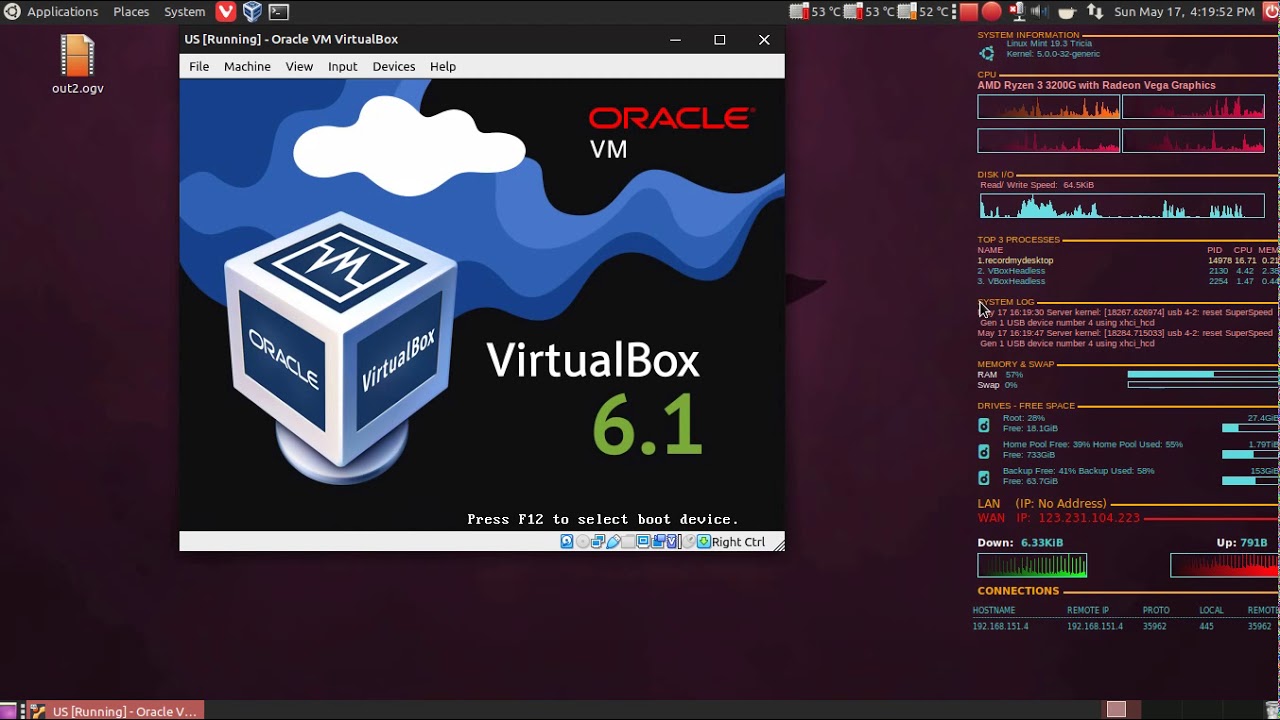Click the red square stop recording icon
The height and width of the screenshot is (720, 1280).
[x=969, y=12]
